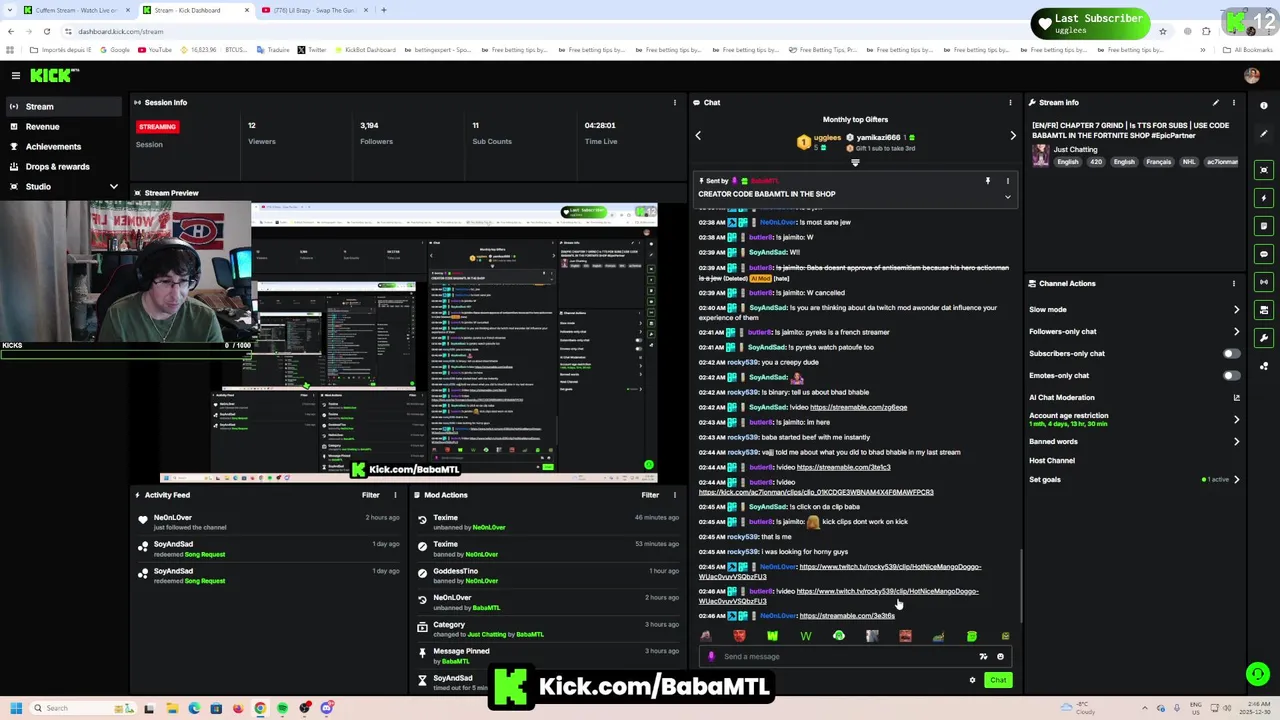Open the hamburger menu beside Kick logo

click(16, 75)
